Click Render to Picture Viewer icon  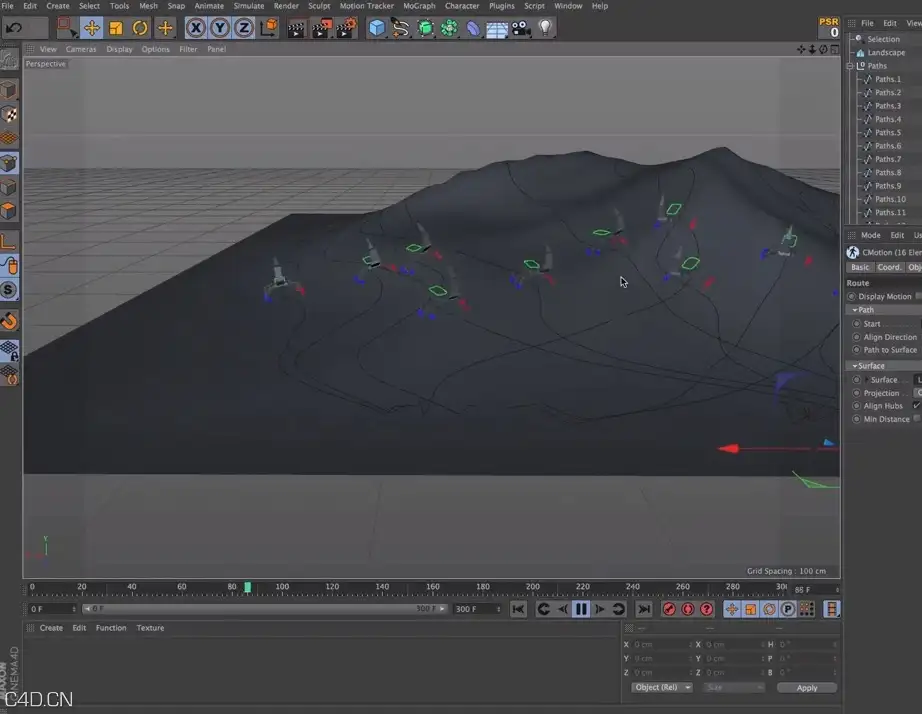click(321, 28)
